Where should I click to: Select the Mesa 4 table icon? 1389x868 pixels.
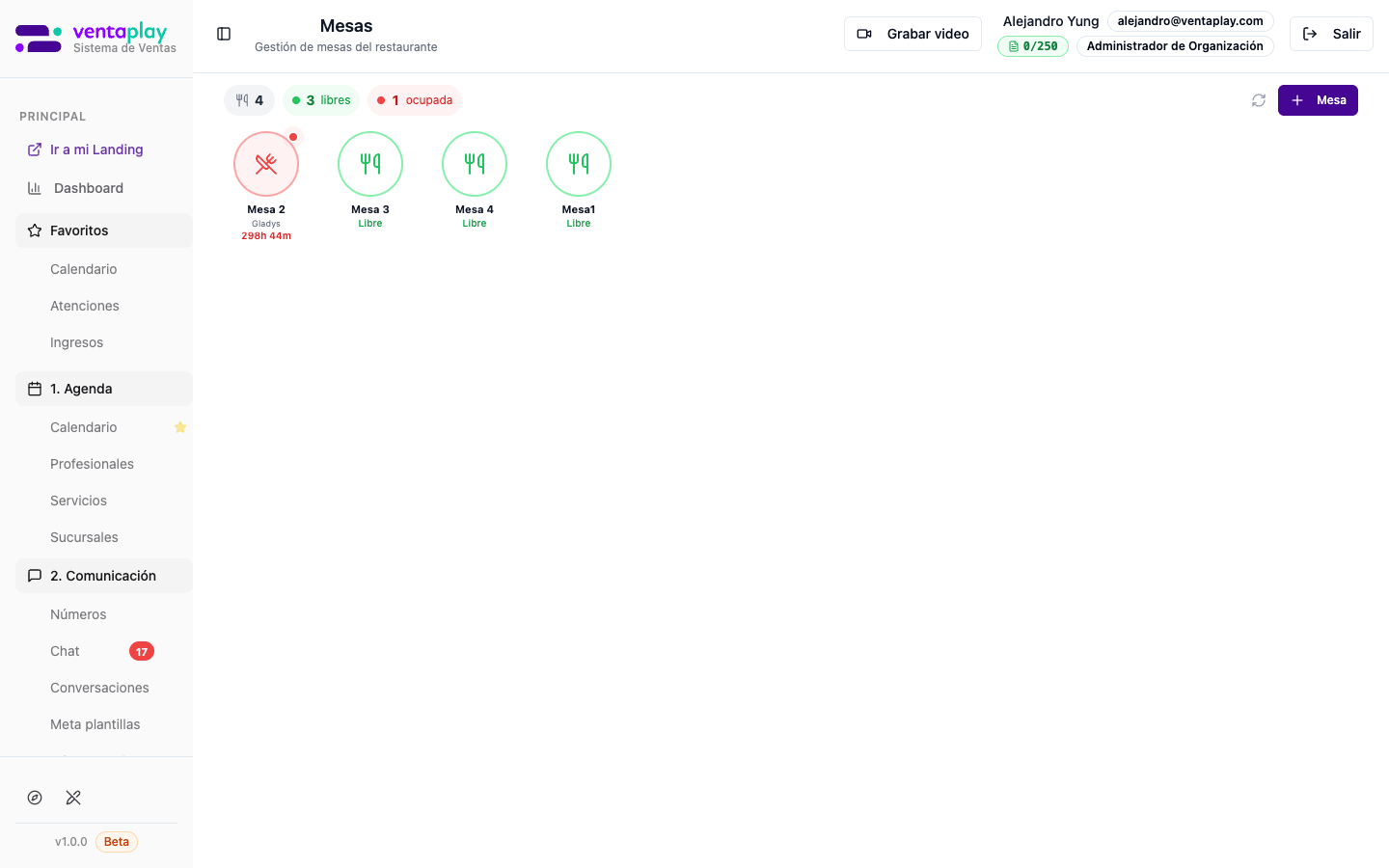[475, 164]
